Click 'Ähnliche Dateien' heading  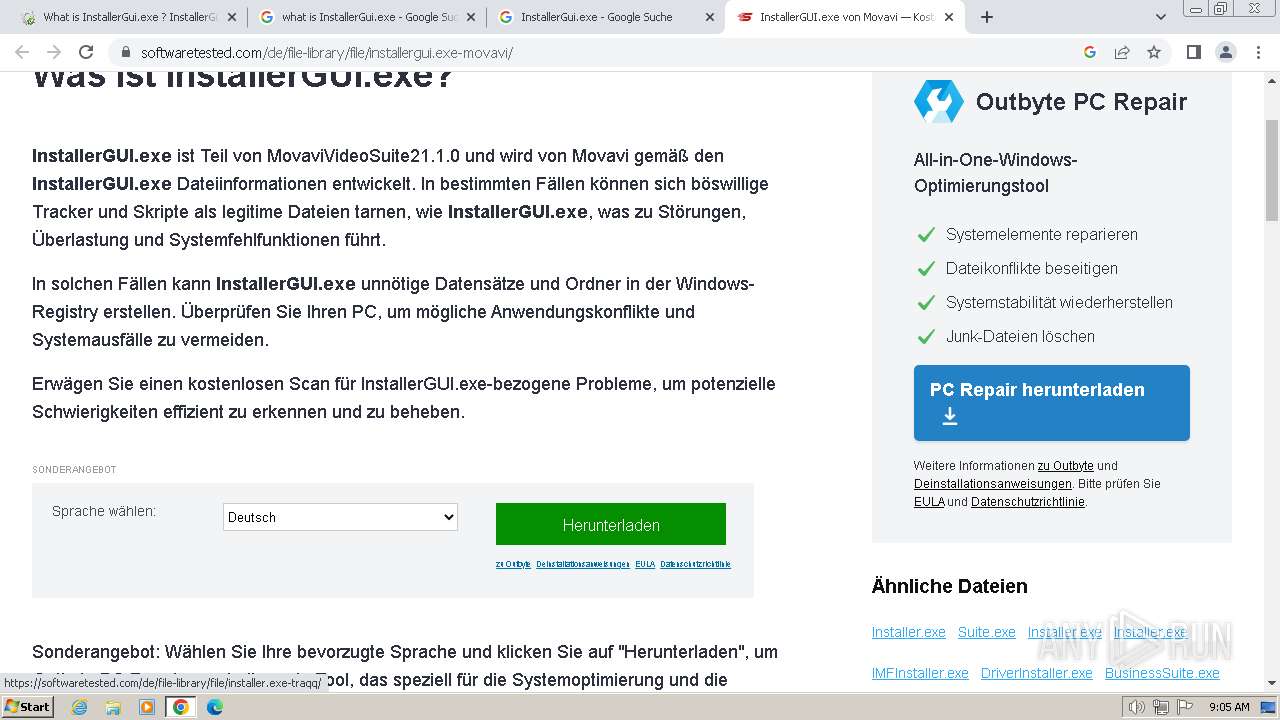[x=949, y=586]
